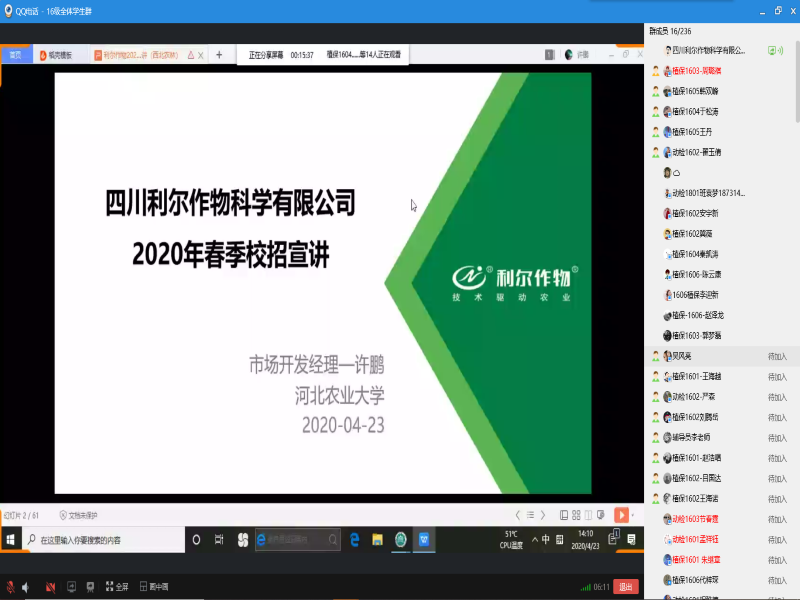Viewport: 800px width, 600px height.
Task: Open the Windows notification center
Action: pos(632,540)
